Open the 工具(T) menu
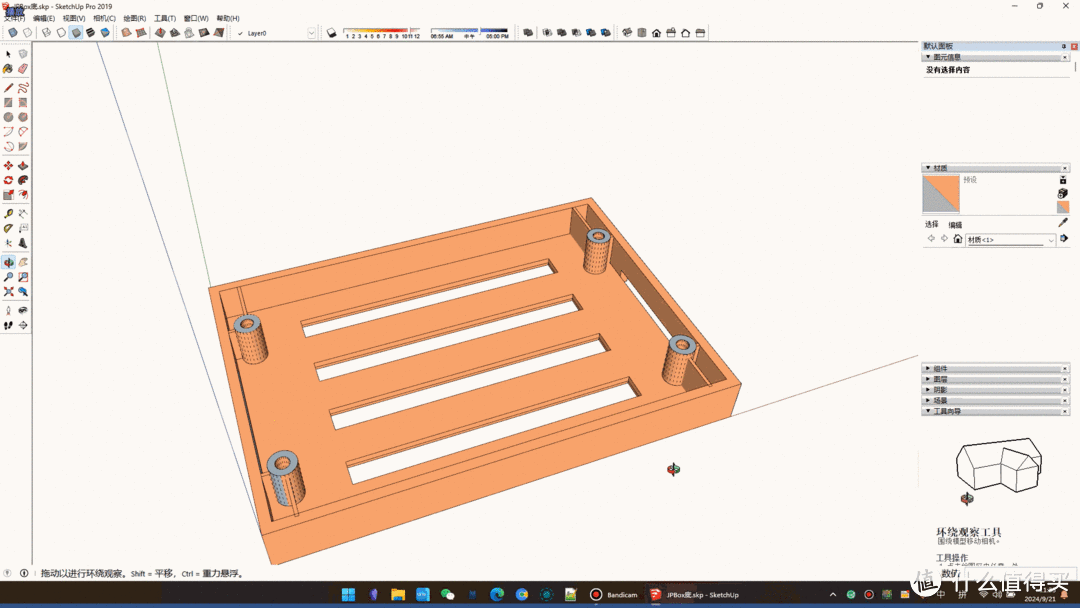 click(165, 18)
